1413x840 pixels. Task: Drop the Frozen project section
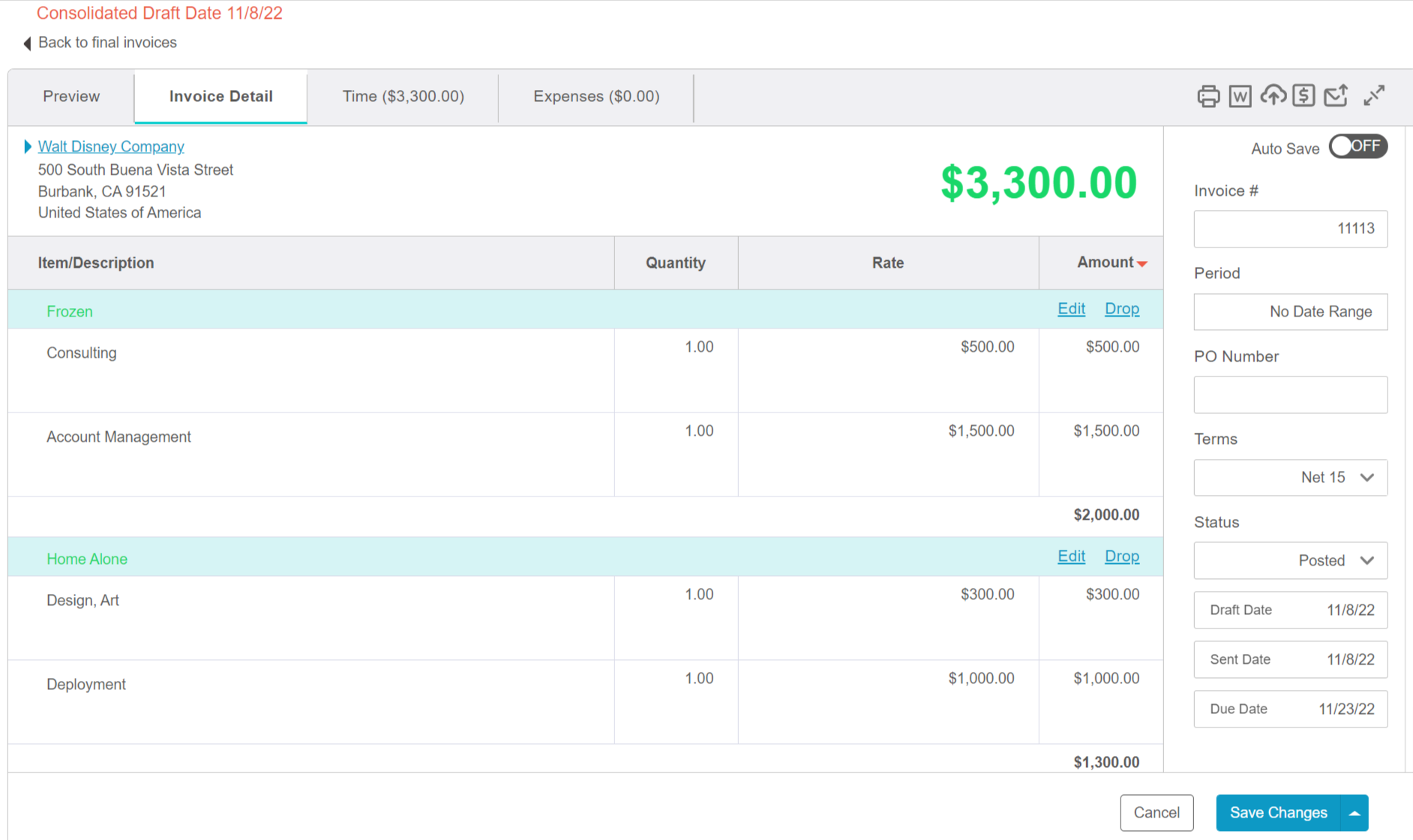[1122, 309]
